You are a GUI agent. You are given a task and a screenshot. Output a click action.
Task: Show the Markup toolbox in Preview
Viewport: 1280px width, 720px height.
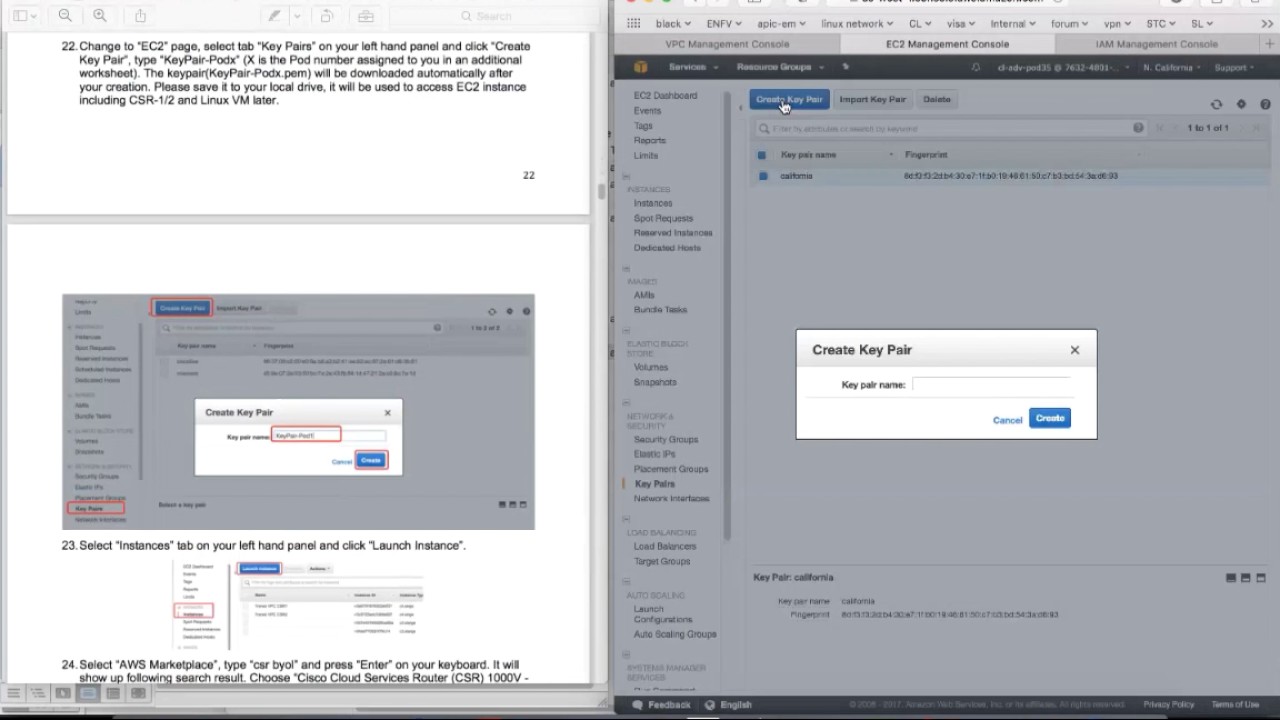click(x=366, y=16)
